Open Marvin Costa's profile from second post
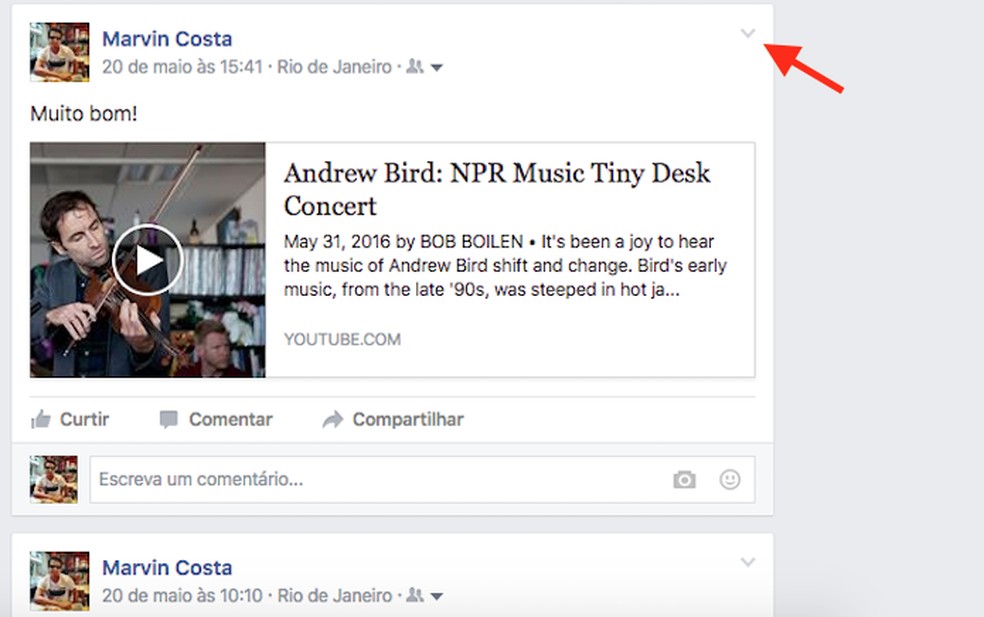The image size is (984, 617). click(167, 567)
